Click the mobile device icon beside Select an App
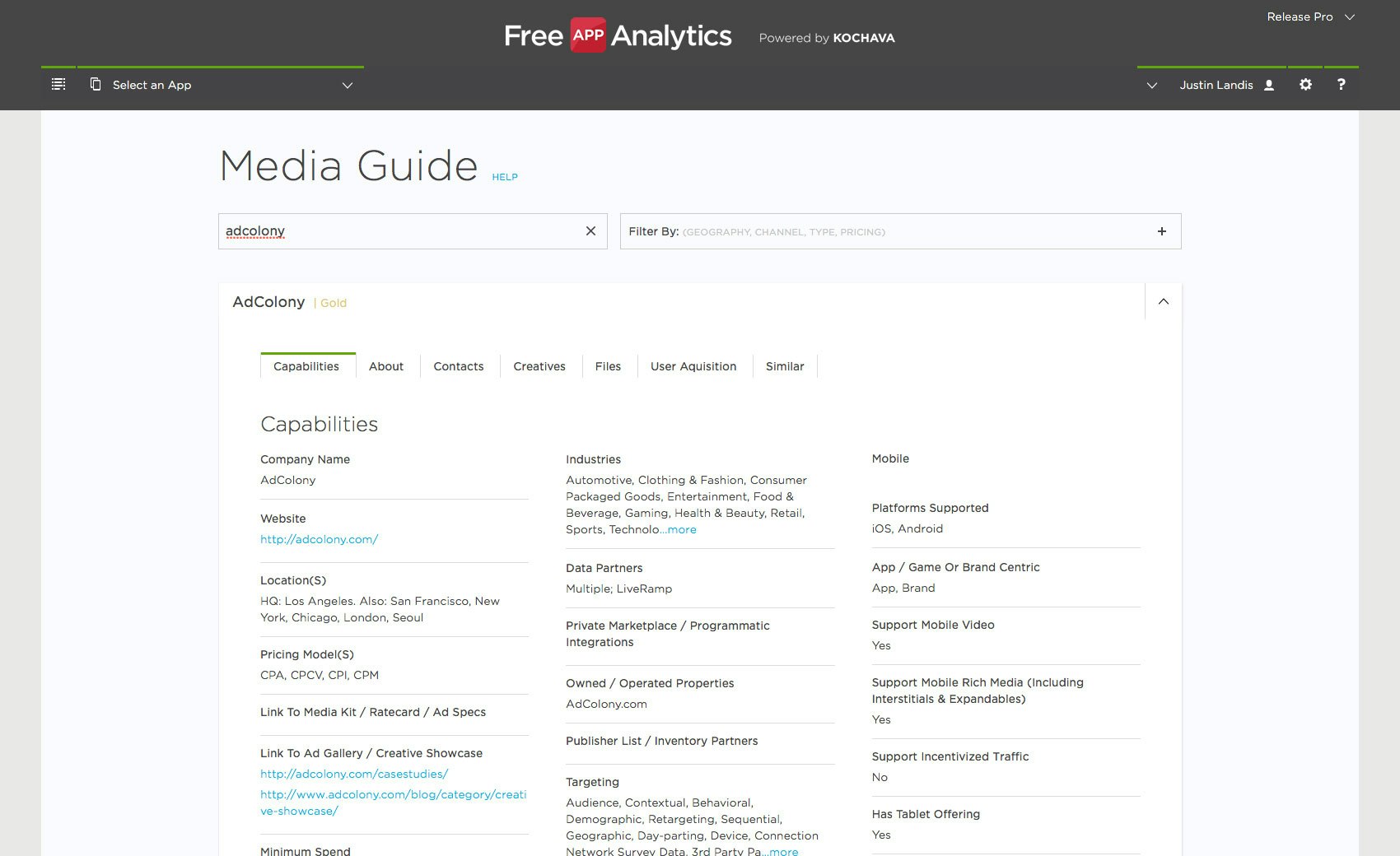 click(x=96, y=83)
